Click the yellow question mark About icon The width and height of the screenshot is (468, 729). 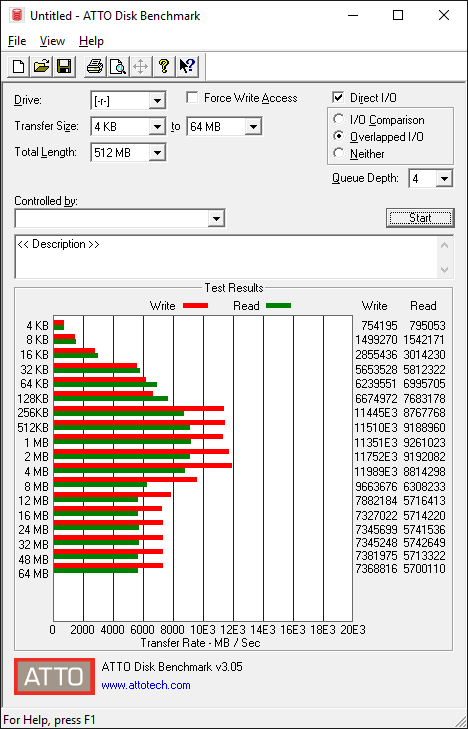[x=164, y=66]
